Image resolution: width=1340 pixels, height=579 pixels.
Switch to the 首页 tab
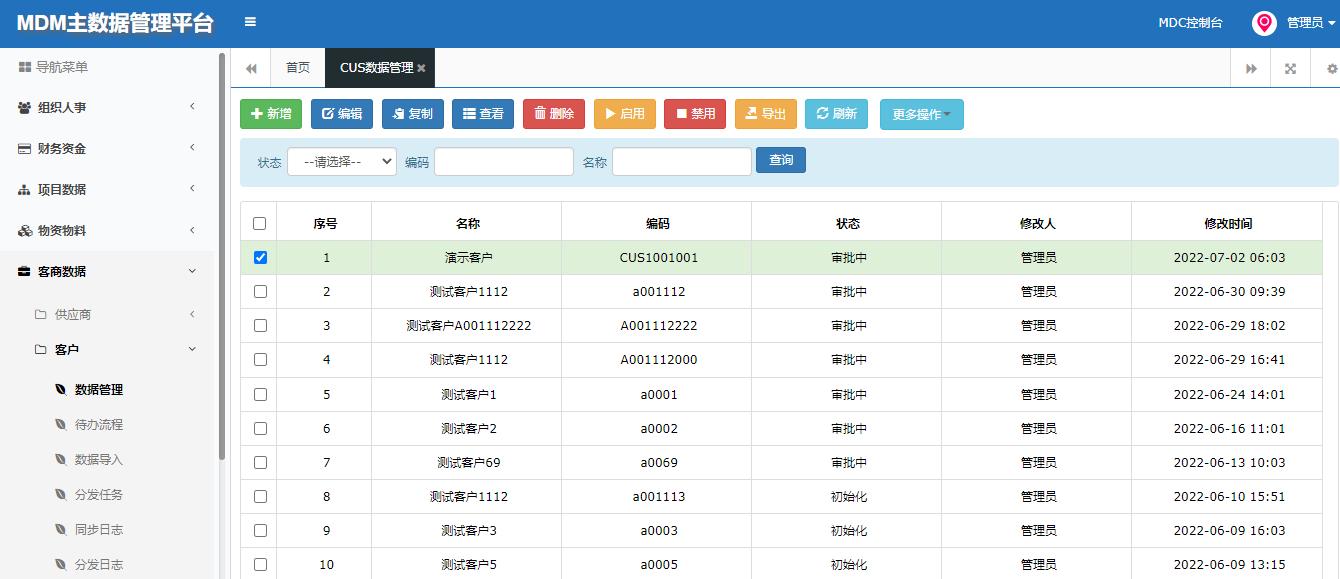point(297,67)
